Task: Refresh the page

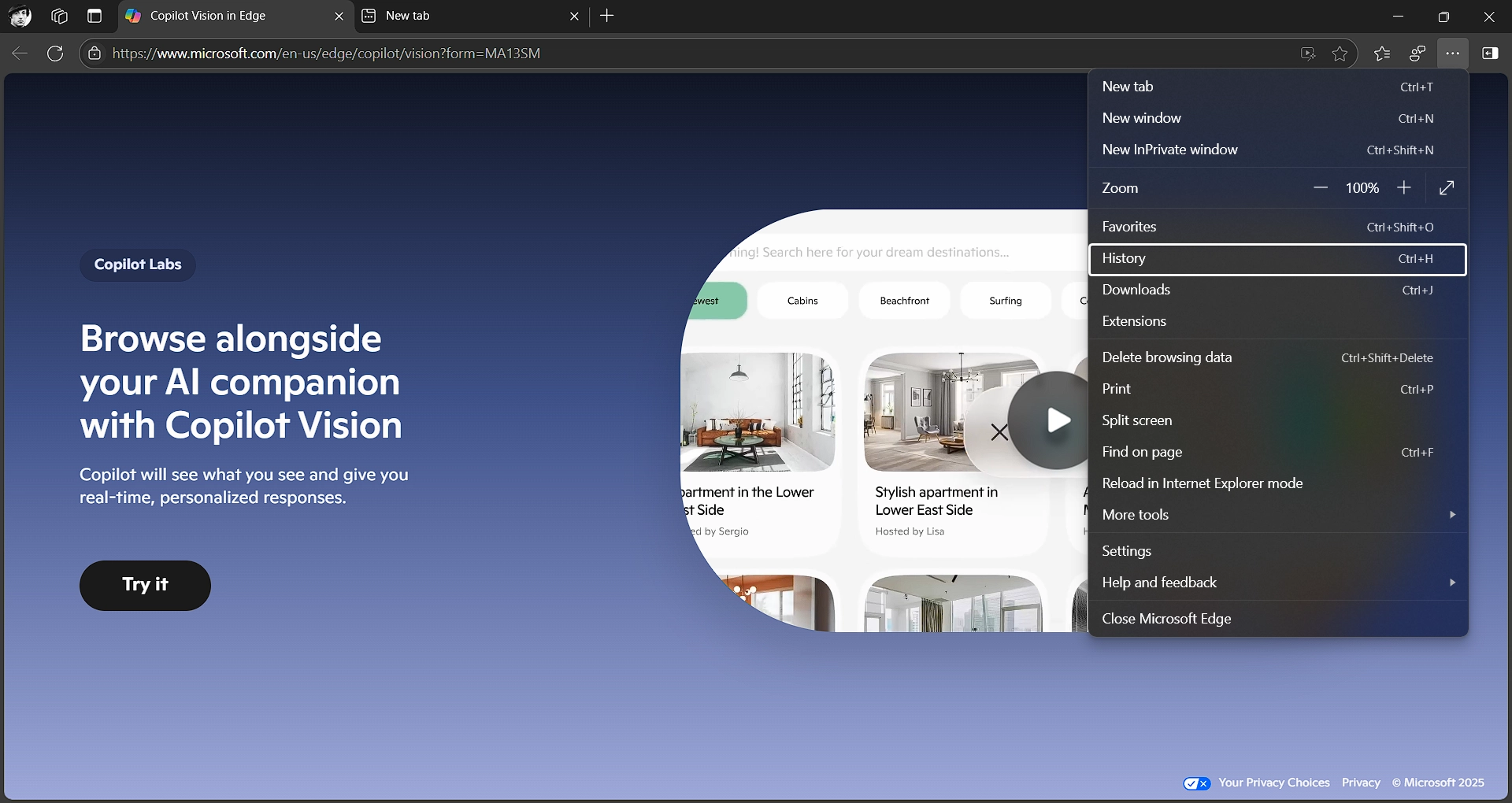Action: click(x=55, y=54)
